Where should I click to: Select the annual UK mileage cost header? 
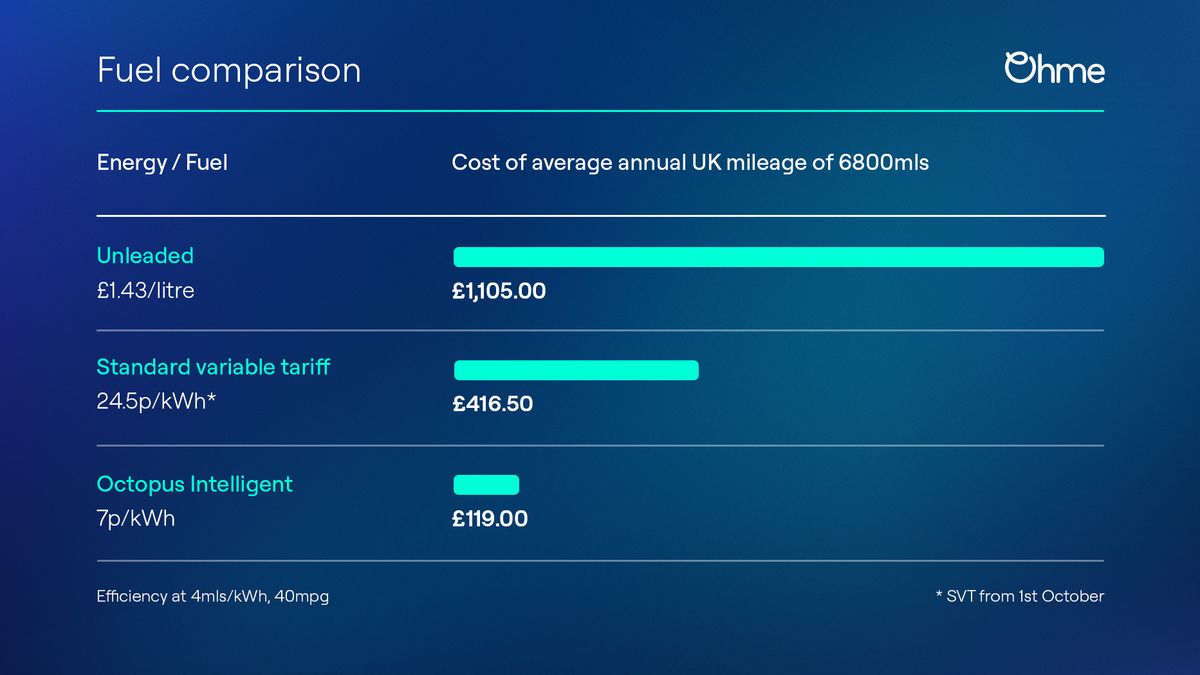pyautogui.click(x=690, y=162)
